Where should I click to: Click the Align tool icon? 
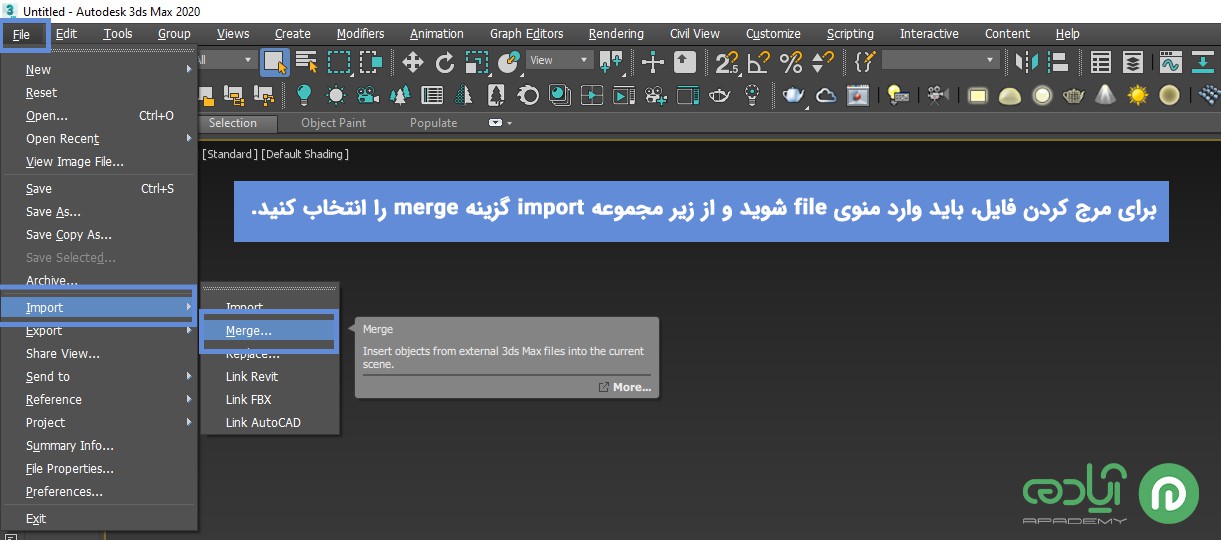[1059, 62]
